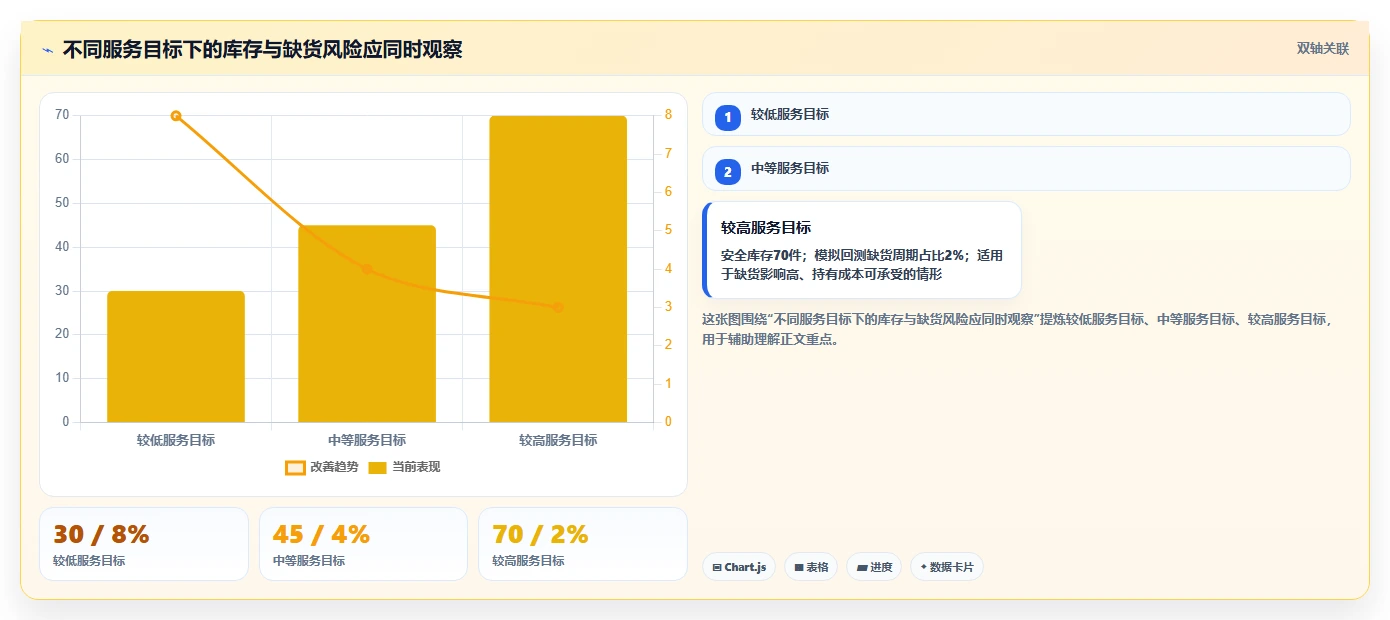Click the number 1 badge for 较低服务目标
Viewport: 1390px width, 620px height.
[x=728, y=117]
